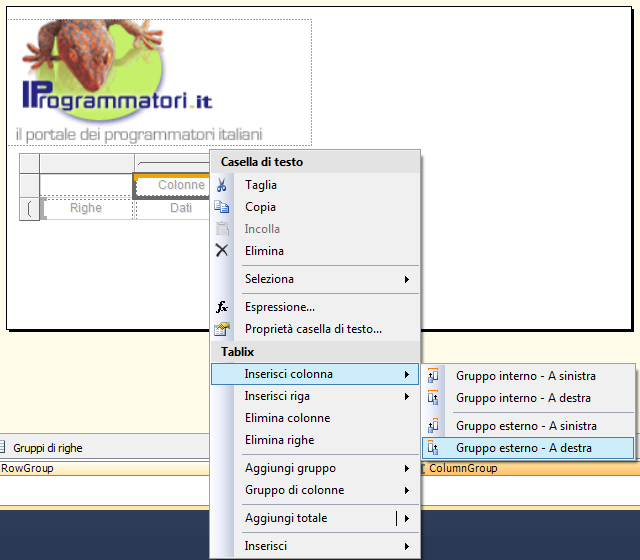Choose Gruppo esterno - A sinistra

tap(528, 426)
